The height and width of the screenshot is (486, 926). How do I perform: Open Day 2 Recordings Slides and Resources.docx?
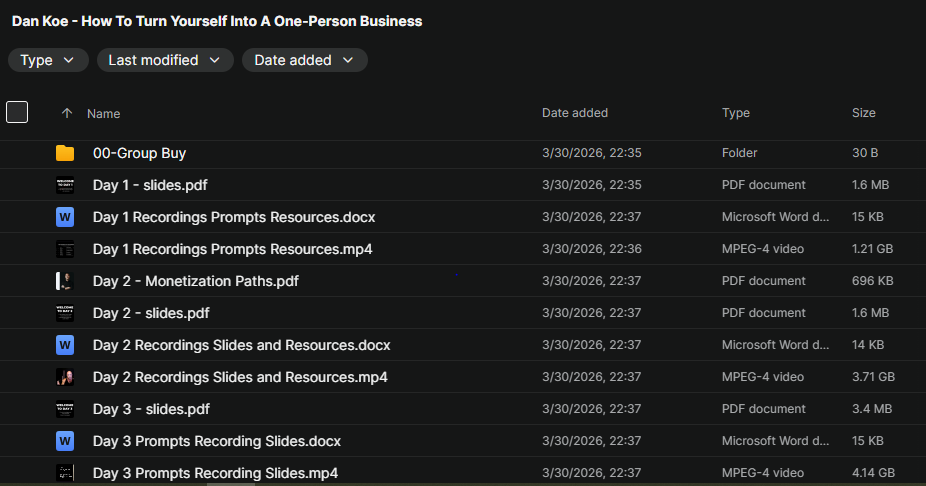click(x=242, y=345)
